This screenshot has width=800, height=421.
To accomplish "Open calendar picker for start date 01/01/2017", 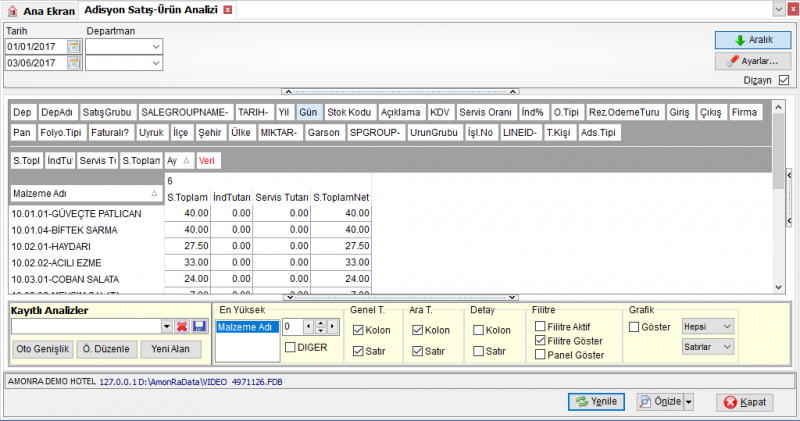I will pyautogui.click(x=74, y=46).
